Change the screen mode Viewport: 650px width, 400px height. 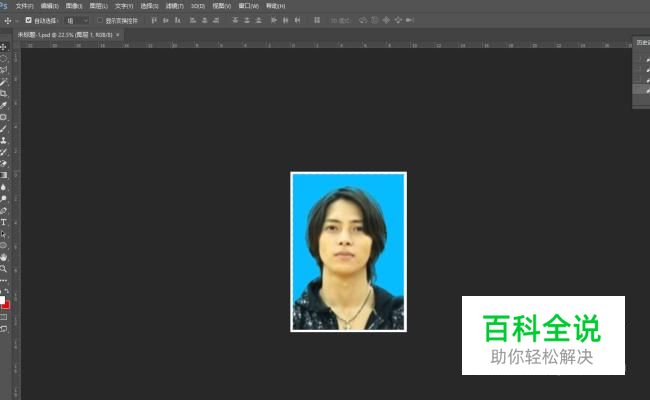click(3, 329)
